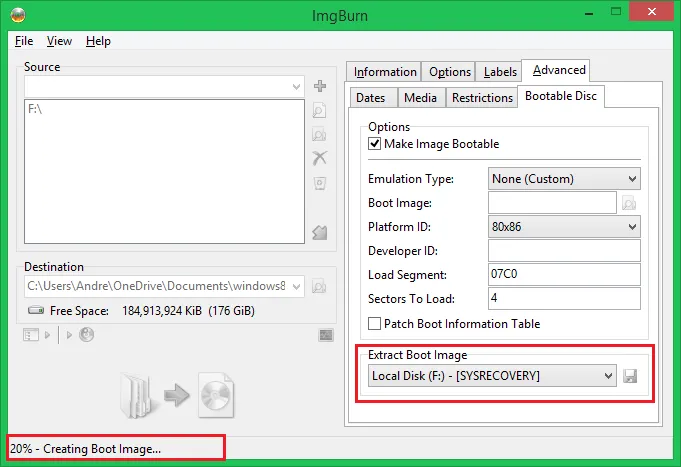Click the drive icon next to Free Space

tap(36, 310)
